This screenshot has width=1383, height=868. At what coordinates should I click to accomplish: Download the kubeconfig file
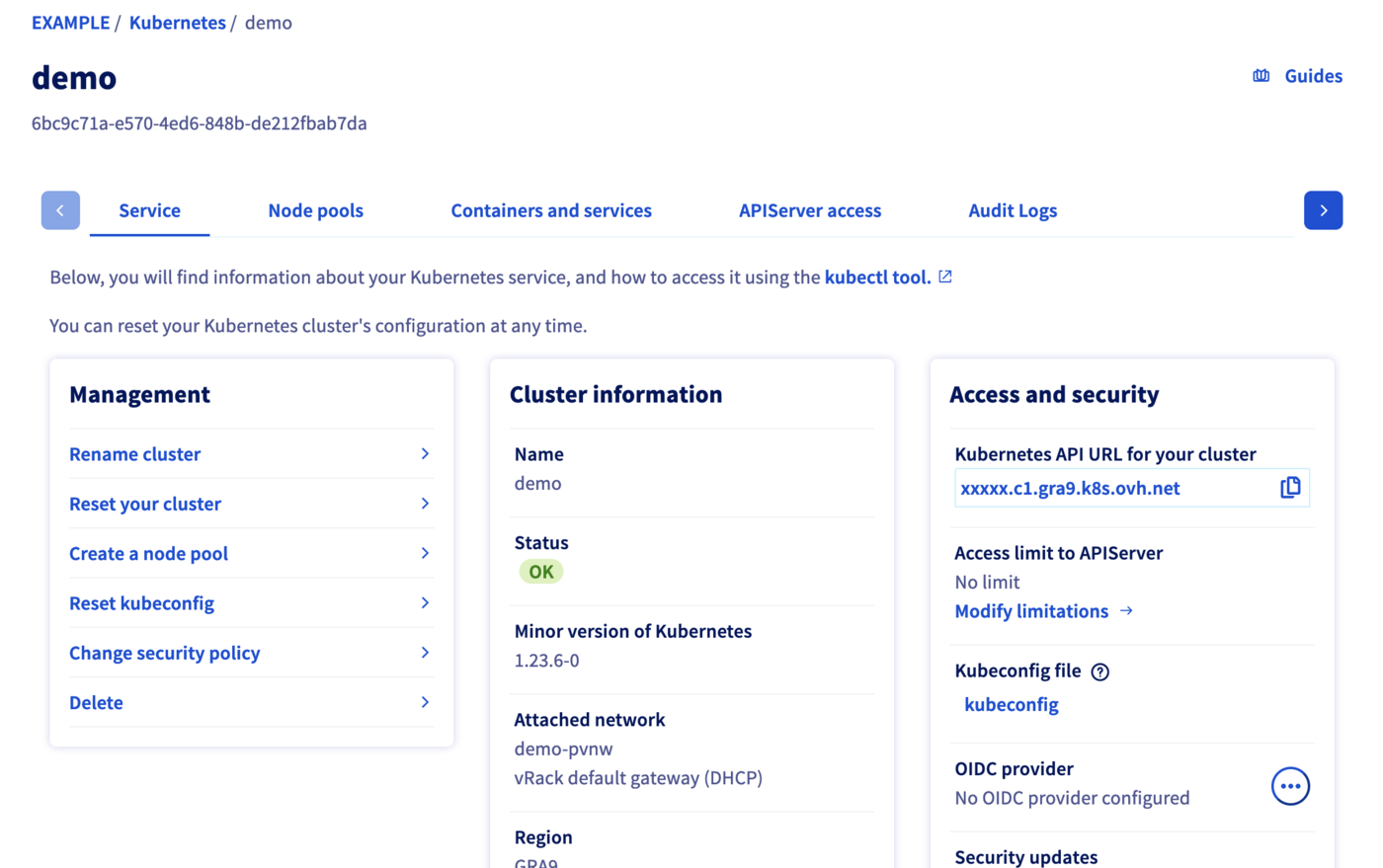(x=1011, y=704)
